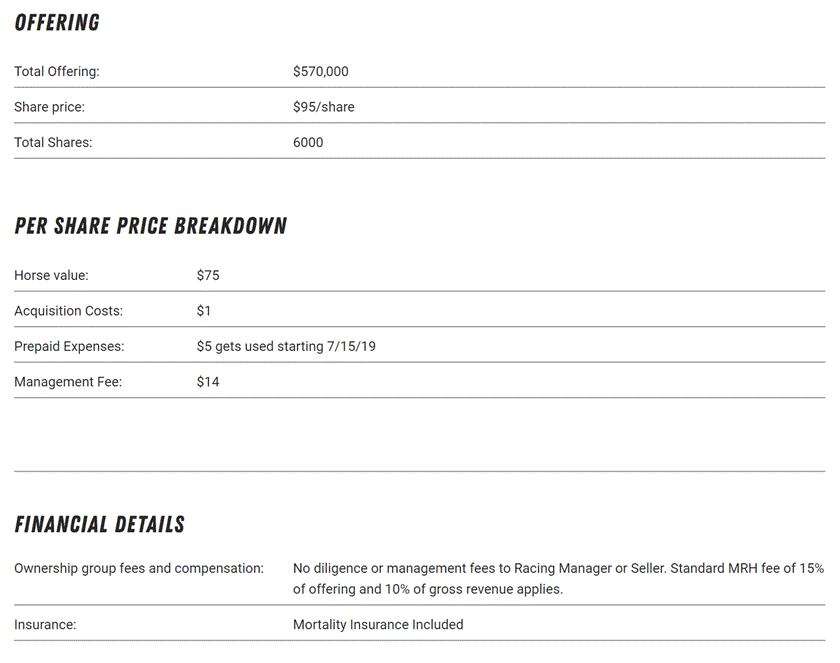The width and height of the screenshot is (840, 663).
Task: Select the Insurance label
Action: tap(45, 625)
